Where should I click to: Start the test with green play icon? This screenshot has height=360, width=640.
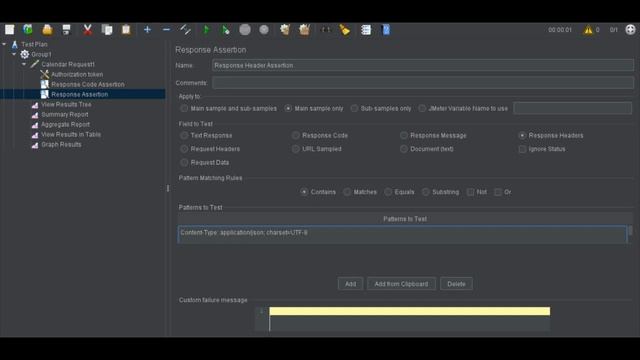point(206,29)
